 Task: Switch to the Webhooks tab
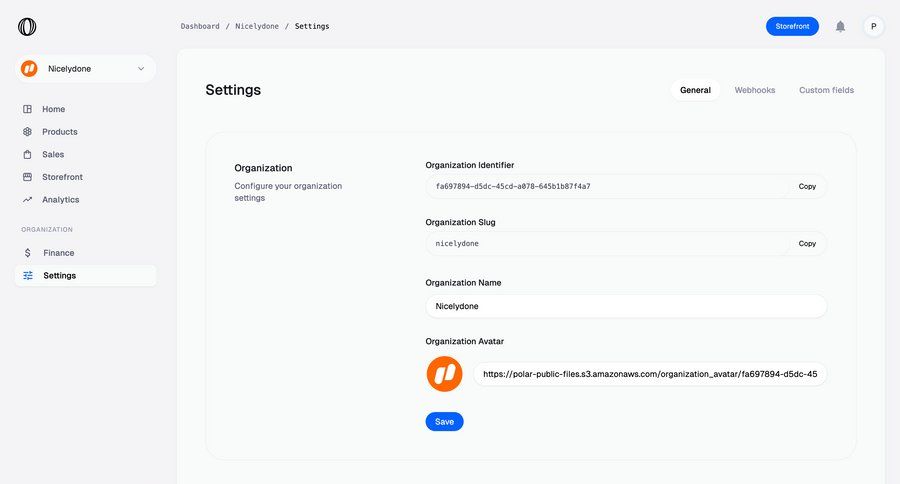[754, 90]
